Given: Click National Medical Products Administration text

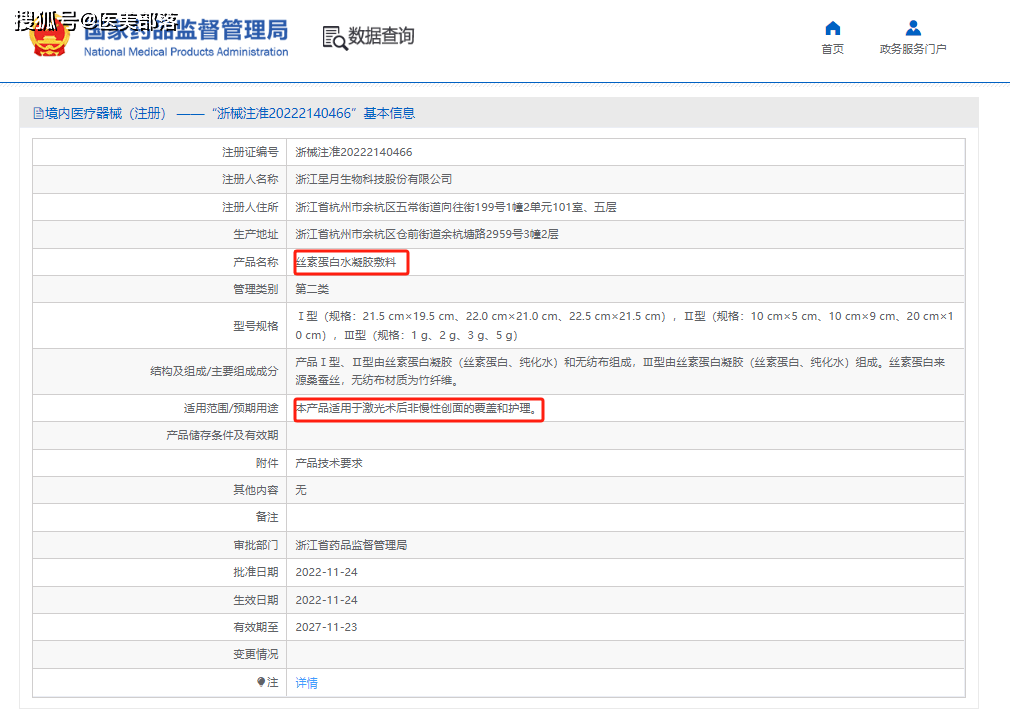Looking at the screenshot, I should click(x=186, y=52).
